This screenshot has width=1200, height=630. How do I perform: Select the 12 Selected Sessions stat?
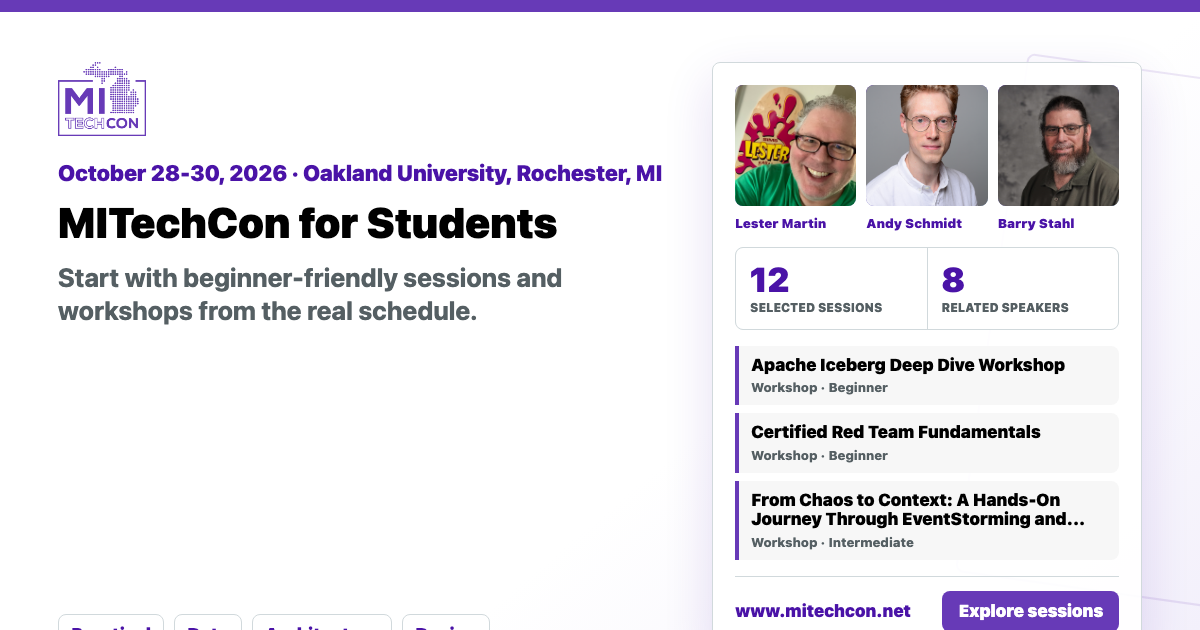831,288
